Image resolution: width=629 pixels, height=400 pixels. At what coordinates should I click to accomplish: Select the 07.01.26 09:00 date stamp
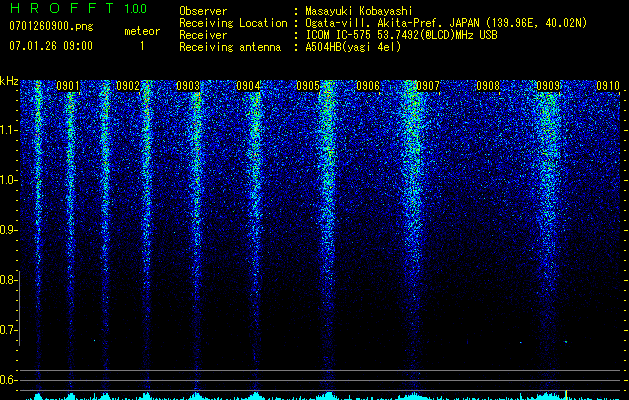[x=50, y=46]
